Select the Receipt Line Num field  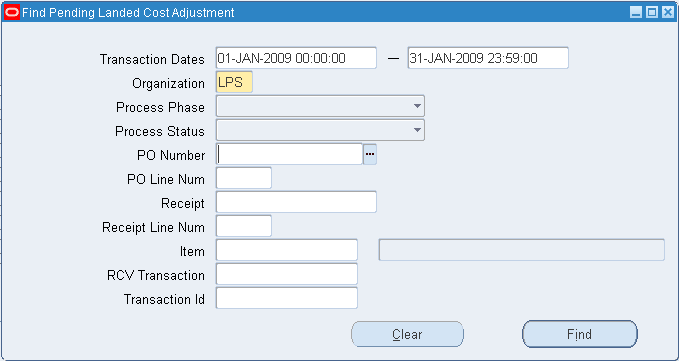click(244, 226)
